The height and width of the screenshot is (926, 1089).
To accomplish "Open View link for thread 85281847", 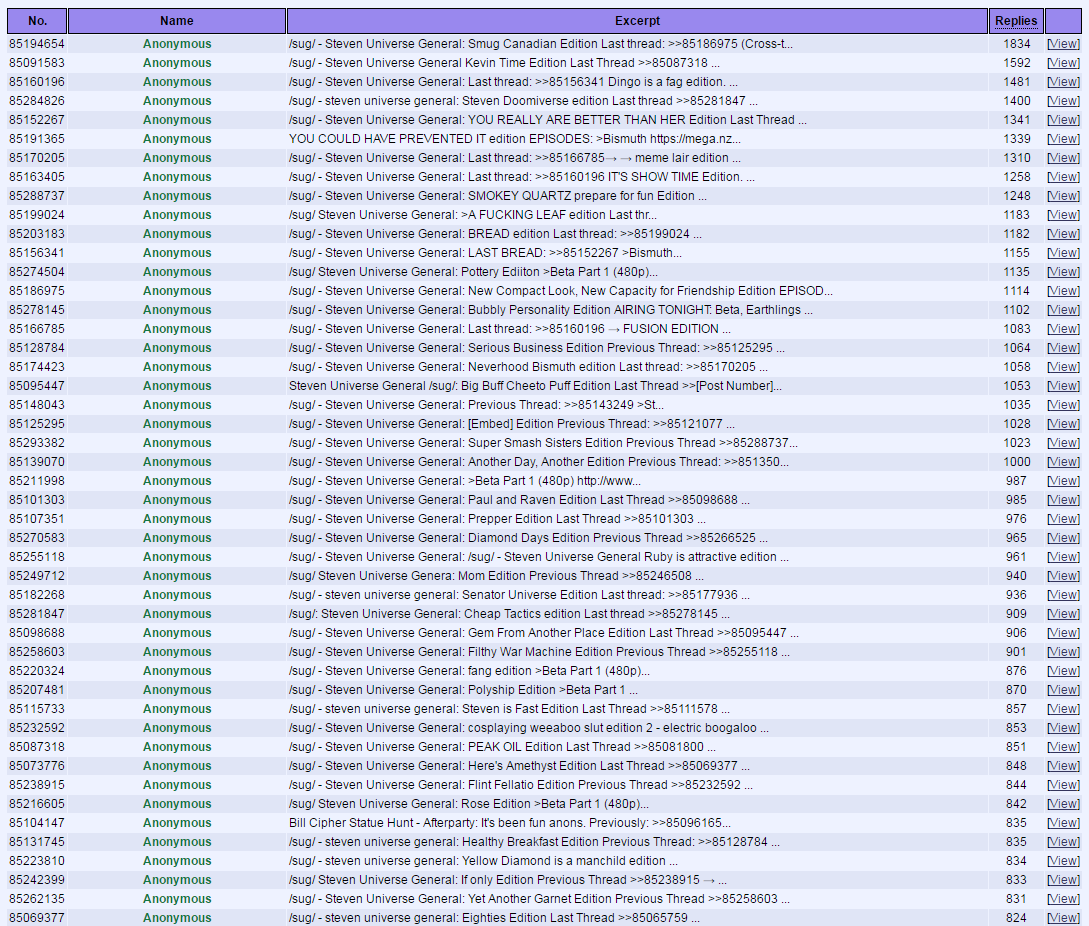I will [x=1063, y=613].
